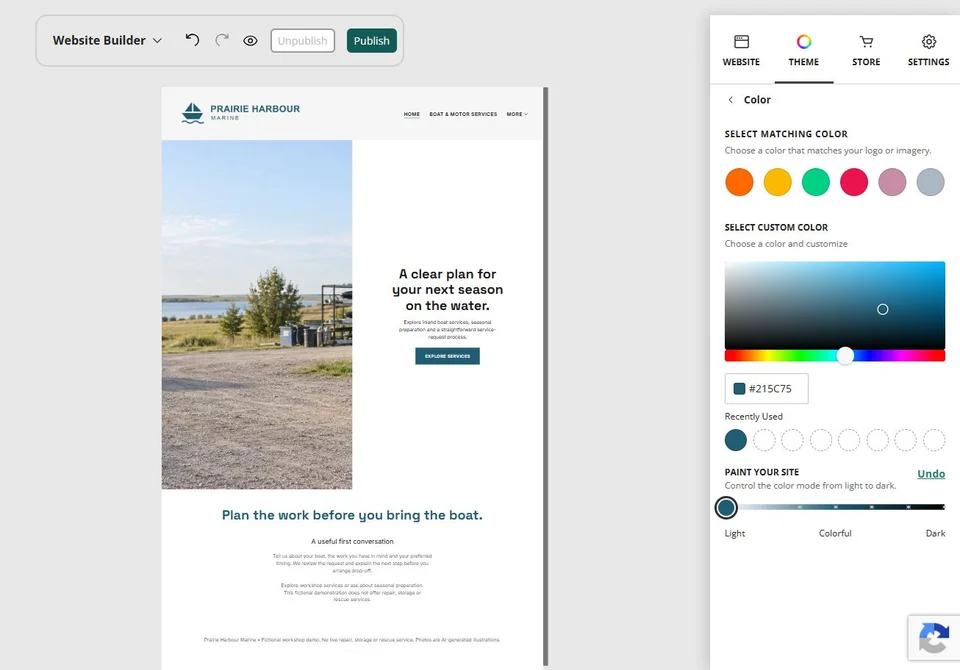Click the redo arrow in the toolbar
The height and width of the screenshot is (670, 960).
point(222,40)
